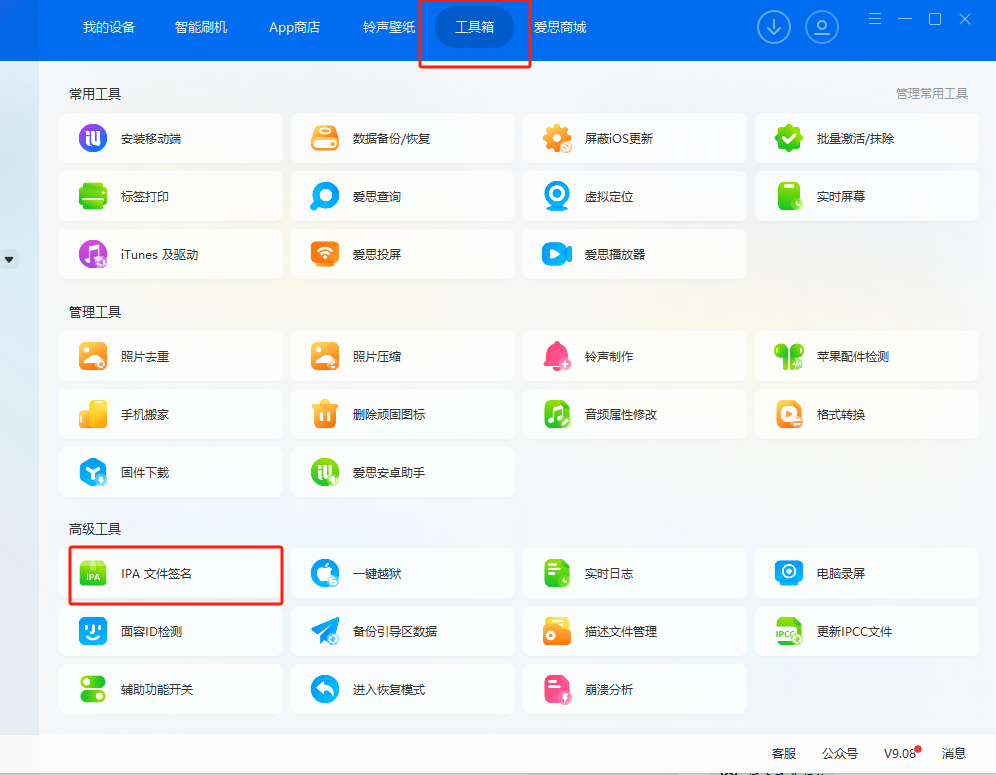Open the 安装移动端 tool icon

tap(93, 138)
